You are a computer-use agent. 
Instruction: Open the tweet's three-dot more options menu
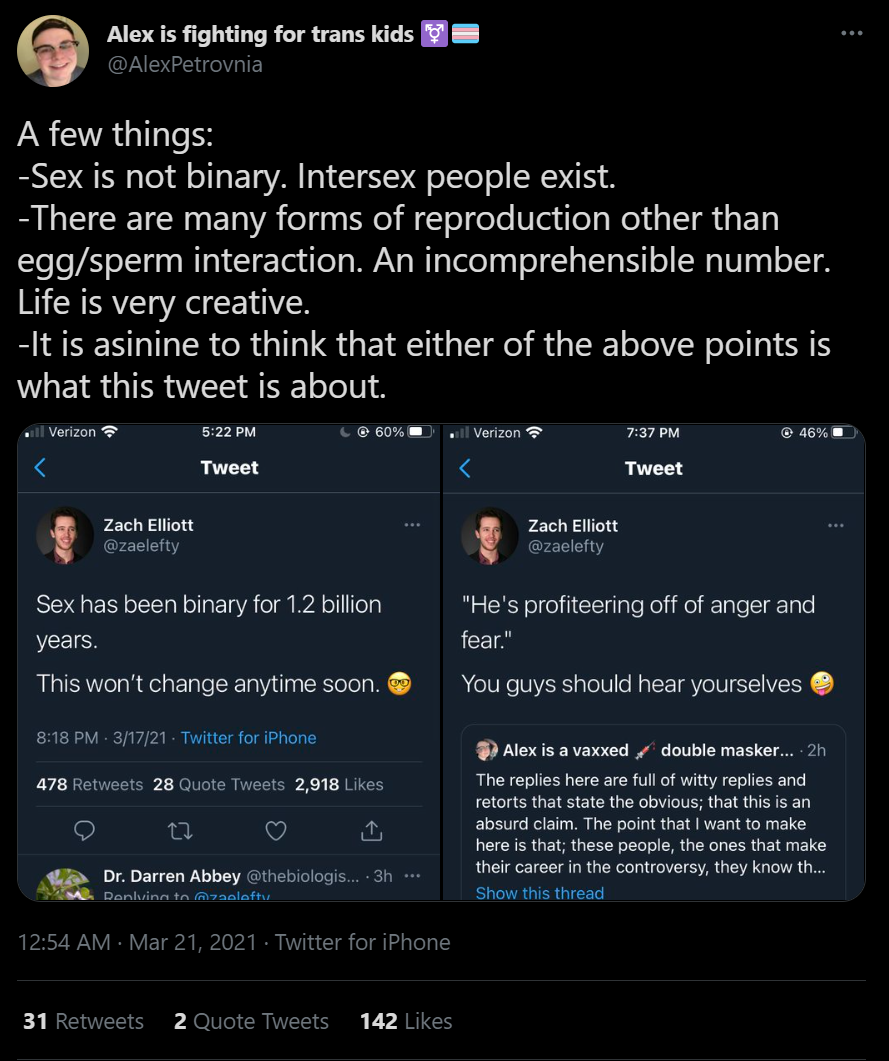(851, 33)
